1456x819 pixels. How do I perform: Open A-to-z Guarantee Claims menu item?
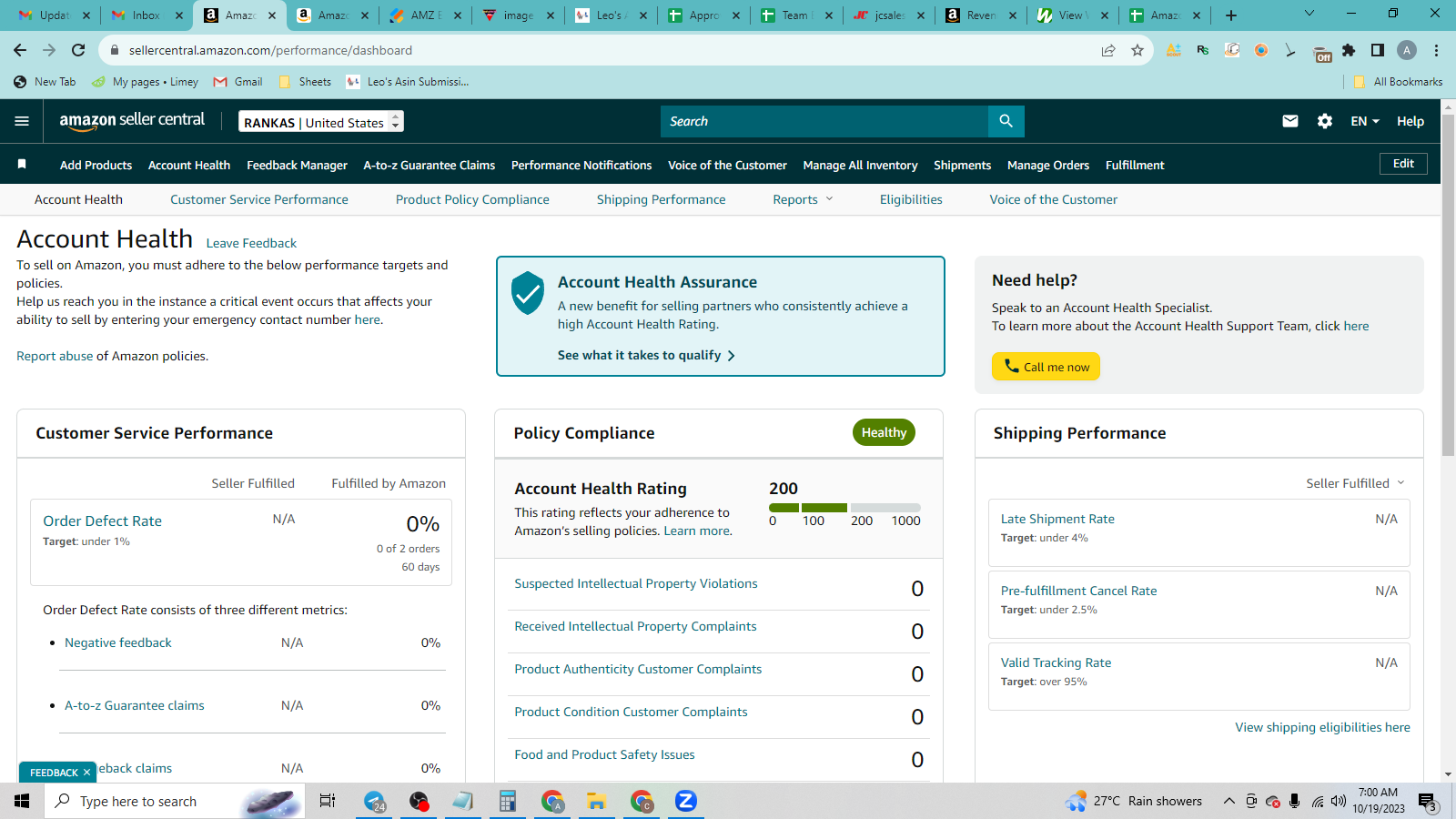[x=430, y=165]
